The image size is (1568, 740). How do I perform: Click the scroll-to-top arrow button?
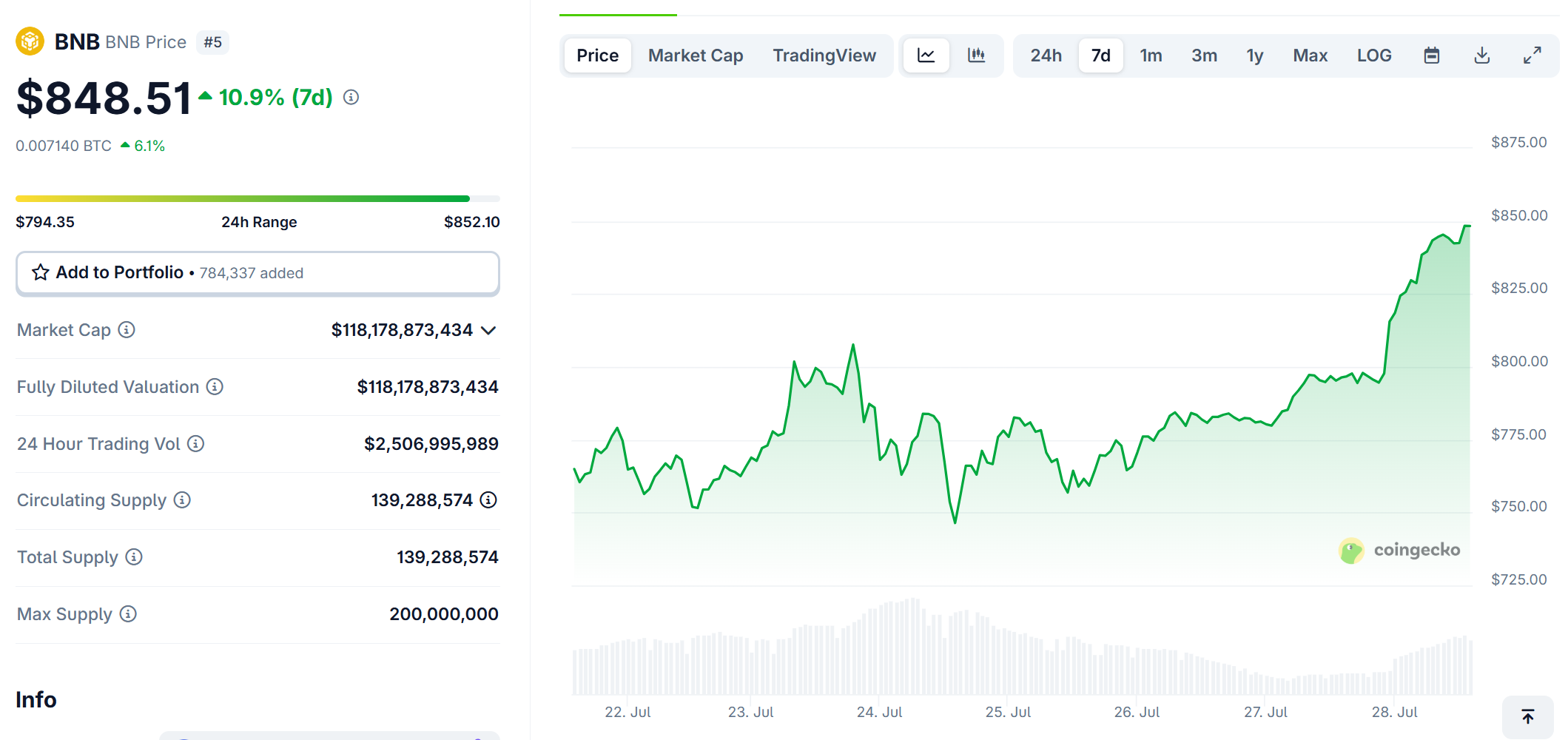1527,716
